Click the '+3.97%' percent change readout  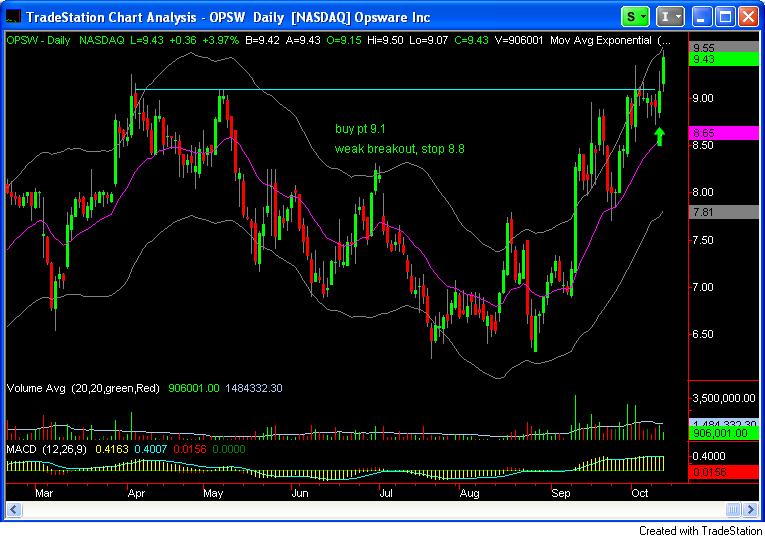221,40
